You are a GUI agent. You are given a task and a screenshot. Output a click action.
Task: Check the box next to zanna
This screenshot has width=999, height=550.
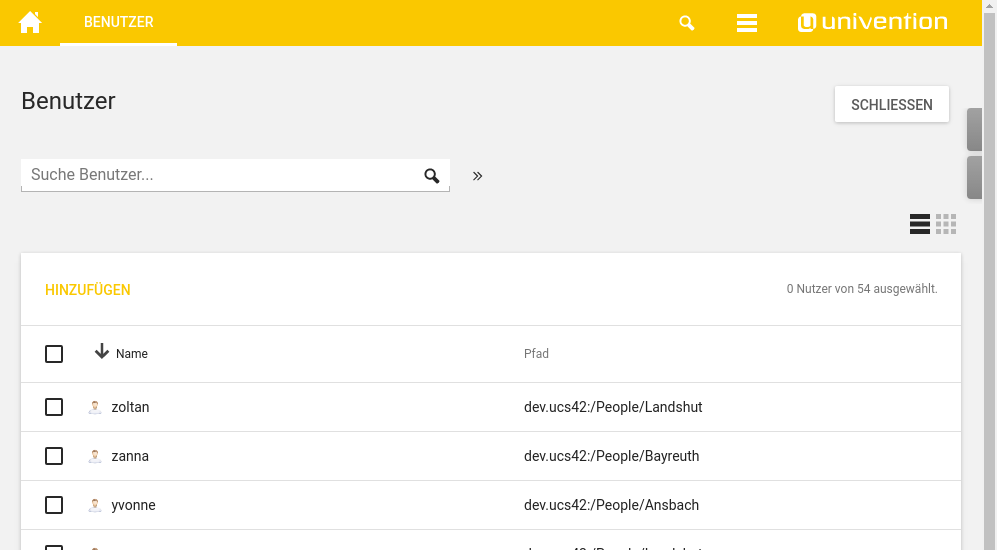point(54,456)
